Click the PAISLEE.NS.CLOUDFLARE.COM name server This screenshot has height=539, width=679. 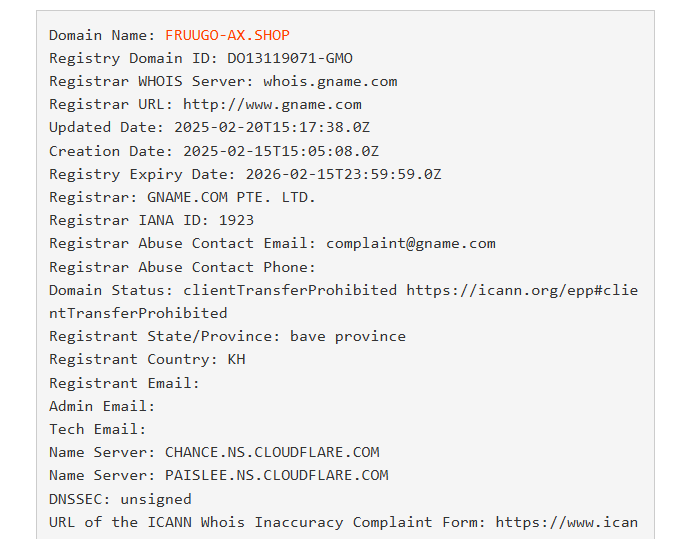point(277,475)
